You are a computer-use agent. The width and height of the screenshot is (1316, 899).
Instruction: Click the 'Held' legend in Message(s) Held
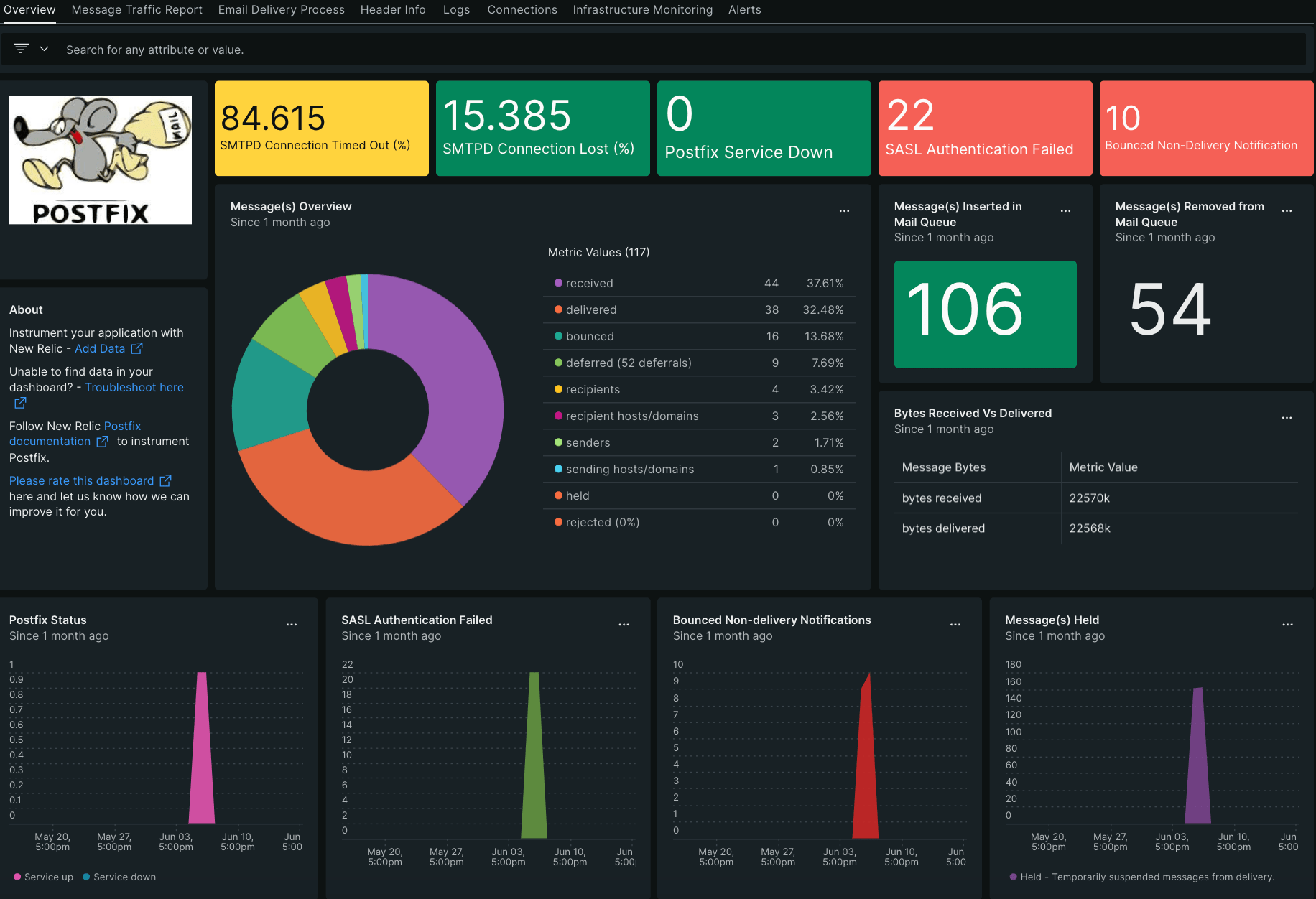[x=1141, y=877]
